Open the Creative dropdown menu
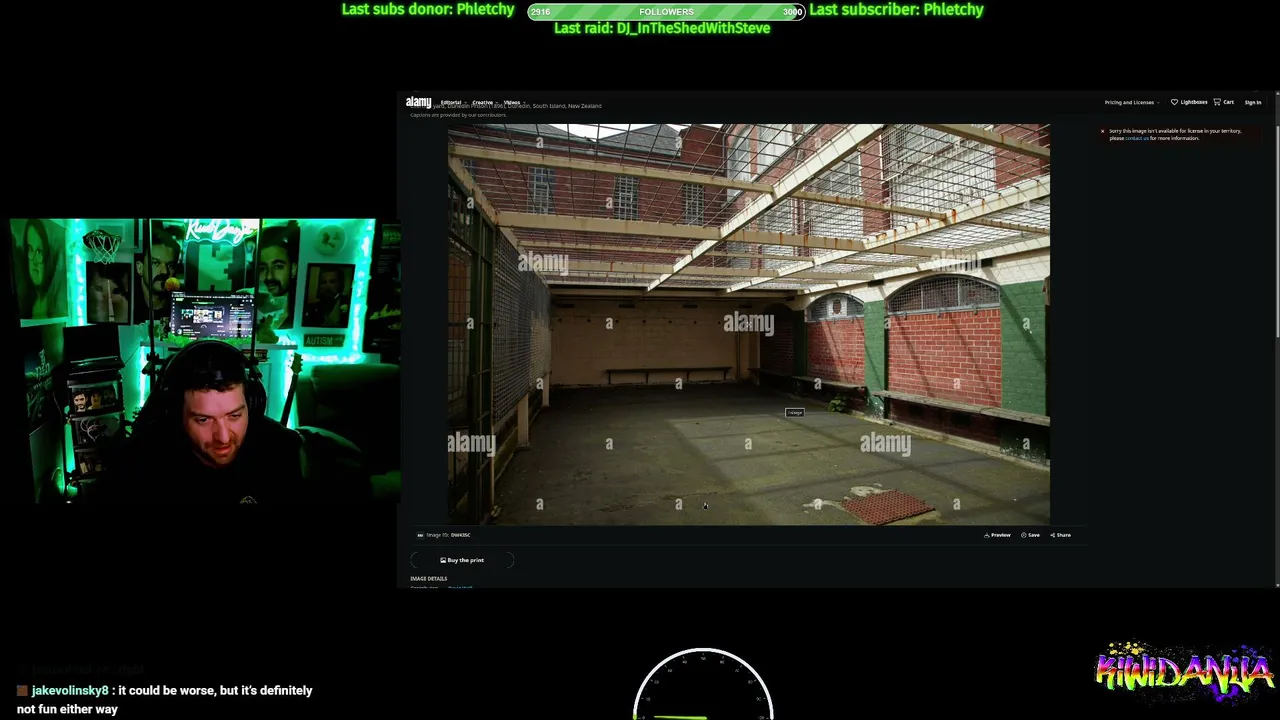The width and height of the screenshot is (1280, 720). click(483, 102)
